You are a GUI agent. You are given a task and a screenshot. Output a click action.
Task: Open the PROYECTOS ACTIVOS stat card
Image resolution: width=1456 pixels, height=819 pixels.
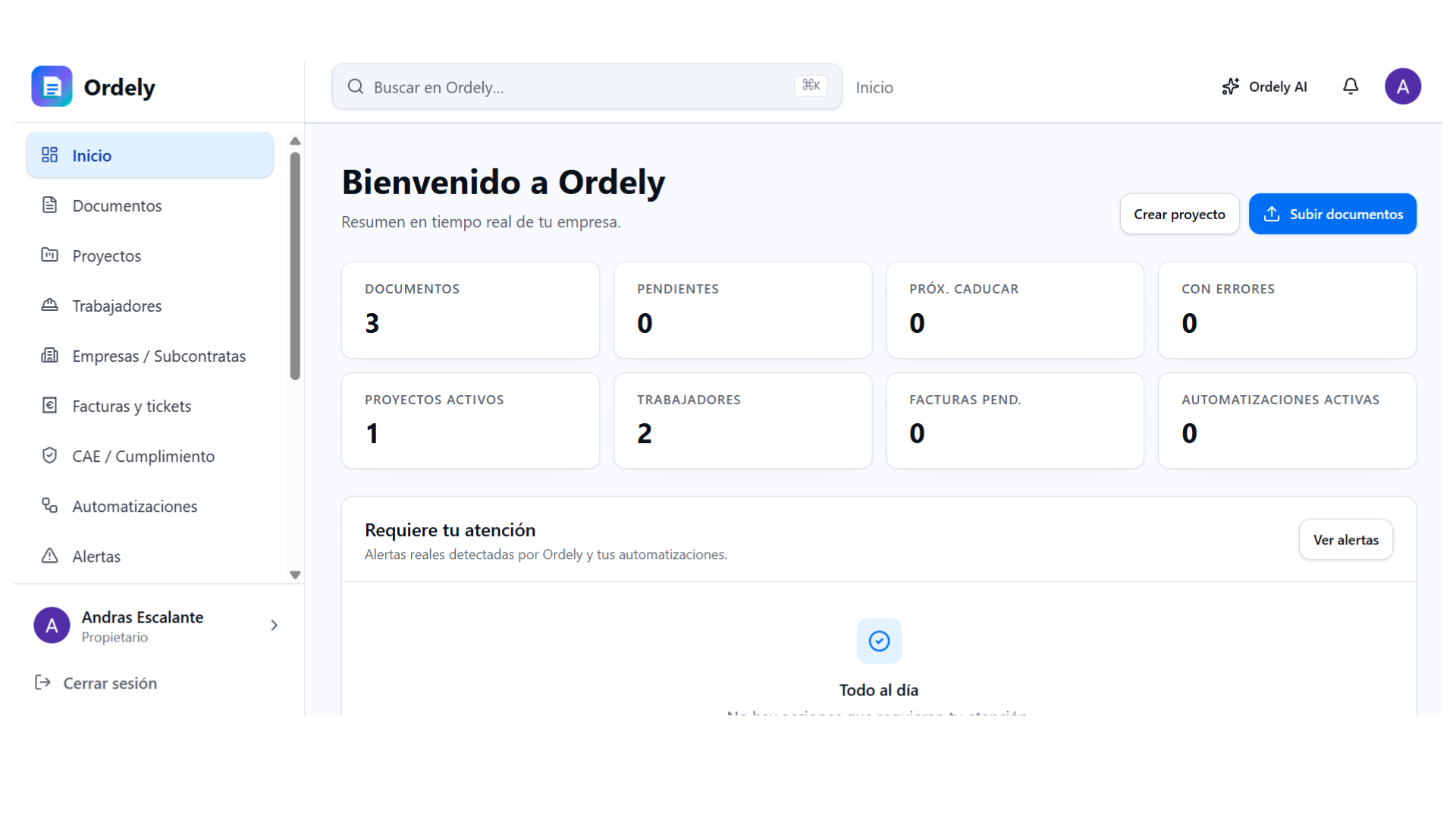(x=470, y=420)
